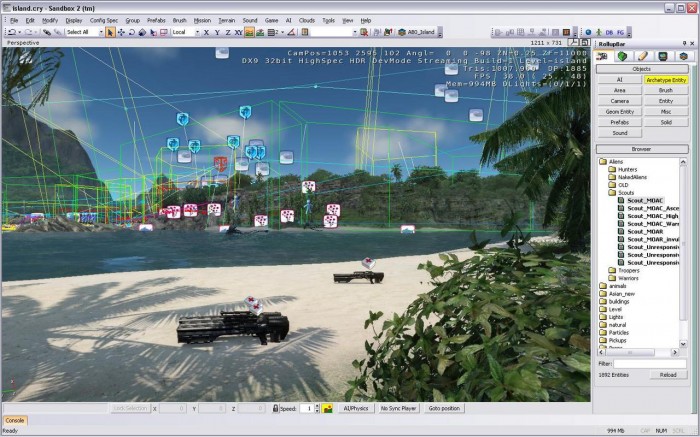Click the brown toolbar icon left of the globe
700x437 pixels.
pos(567,32)
